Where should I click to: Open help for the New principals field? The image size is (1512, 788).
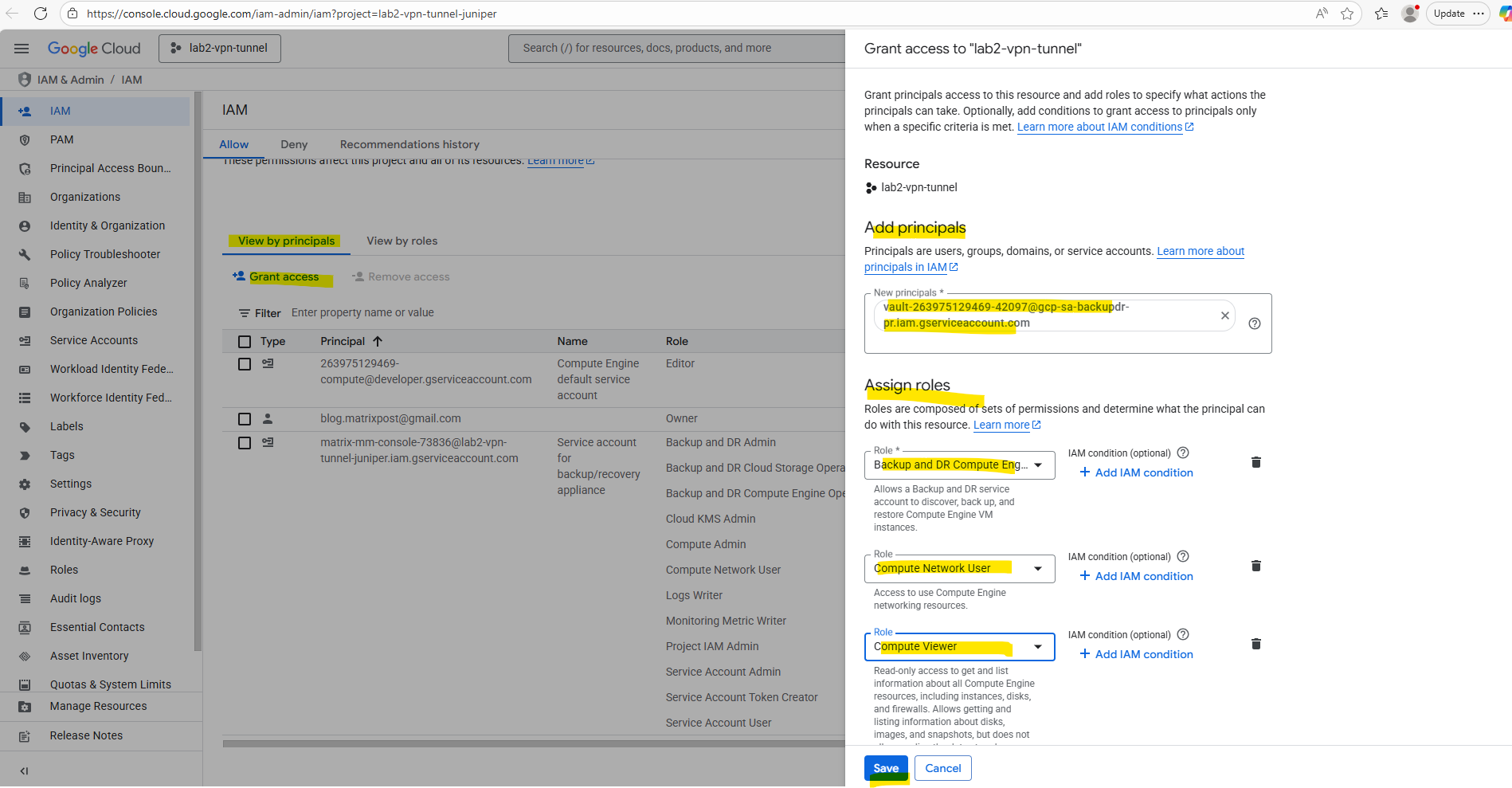coord(1255,323)
